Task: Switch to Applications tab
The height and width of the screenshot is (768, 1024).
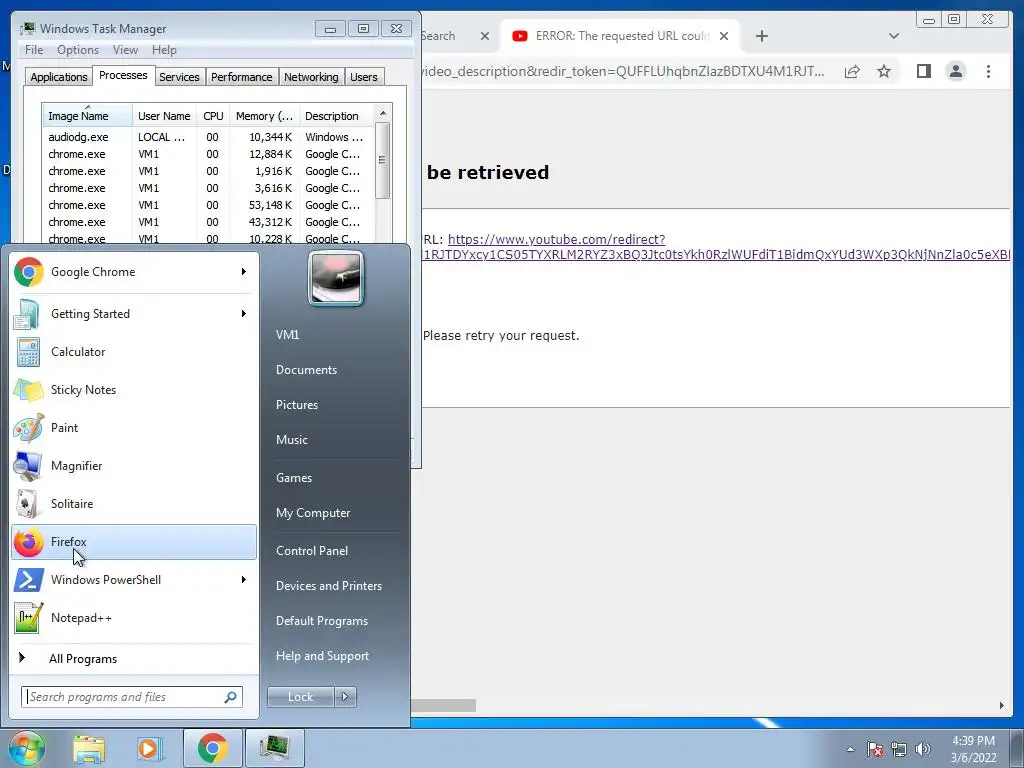Action: 59,77
